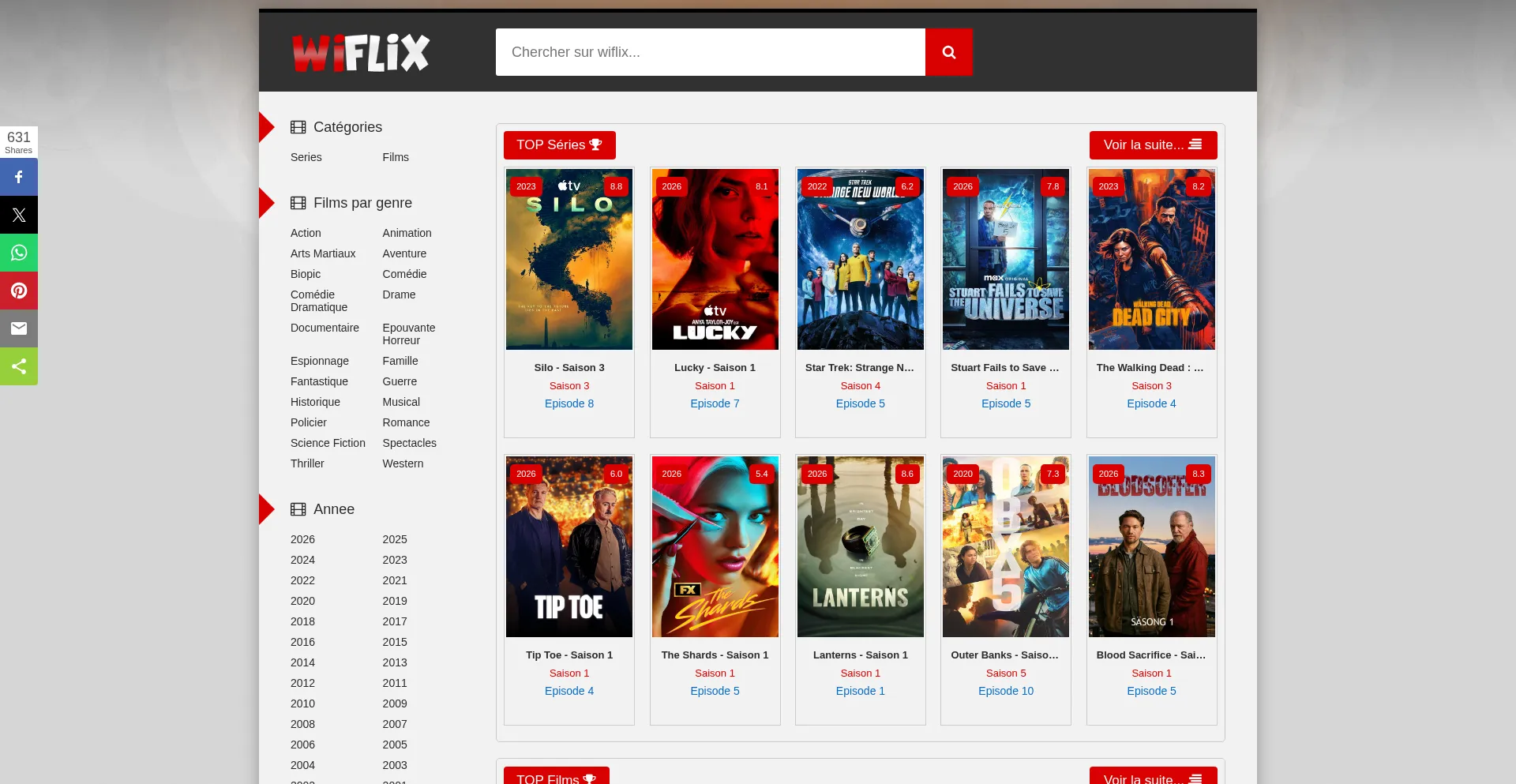Click Episode 10 under Outer Banks

[1006, 691]
